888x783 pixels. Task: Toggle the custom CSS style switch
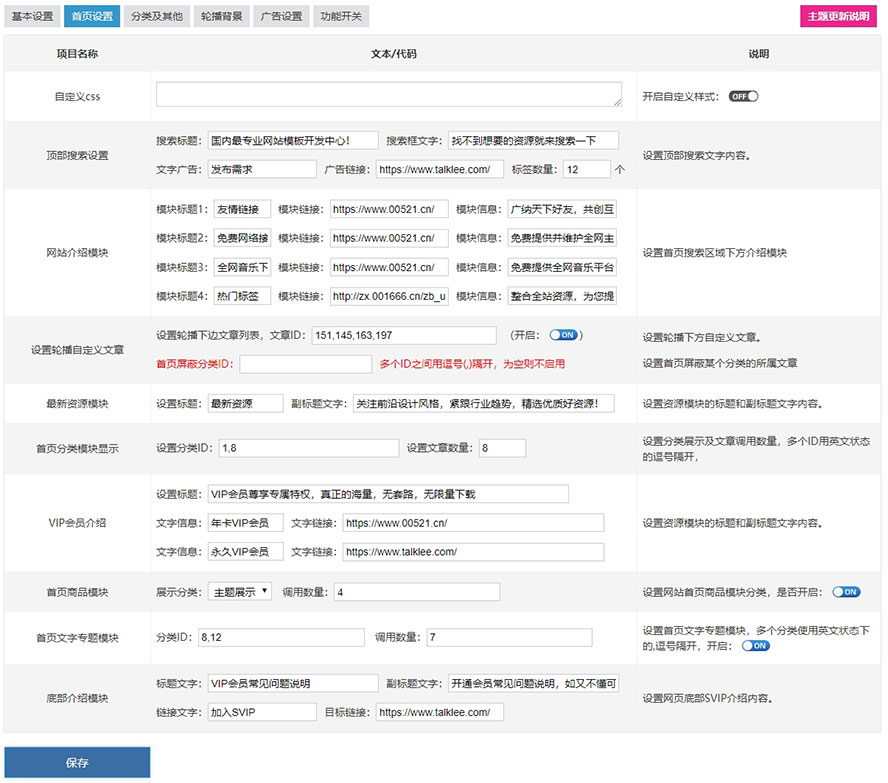743,96
